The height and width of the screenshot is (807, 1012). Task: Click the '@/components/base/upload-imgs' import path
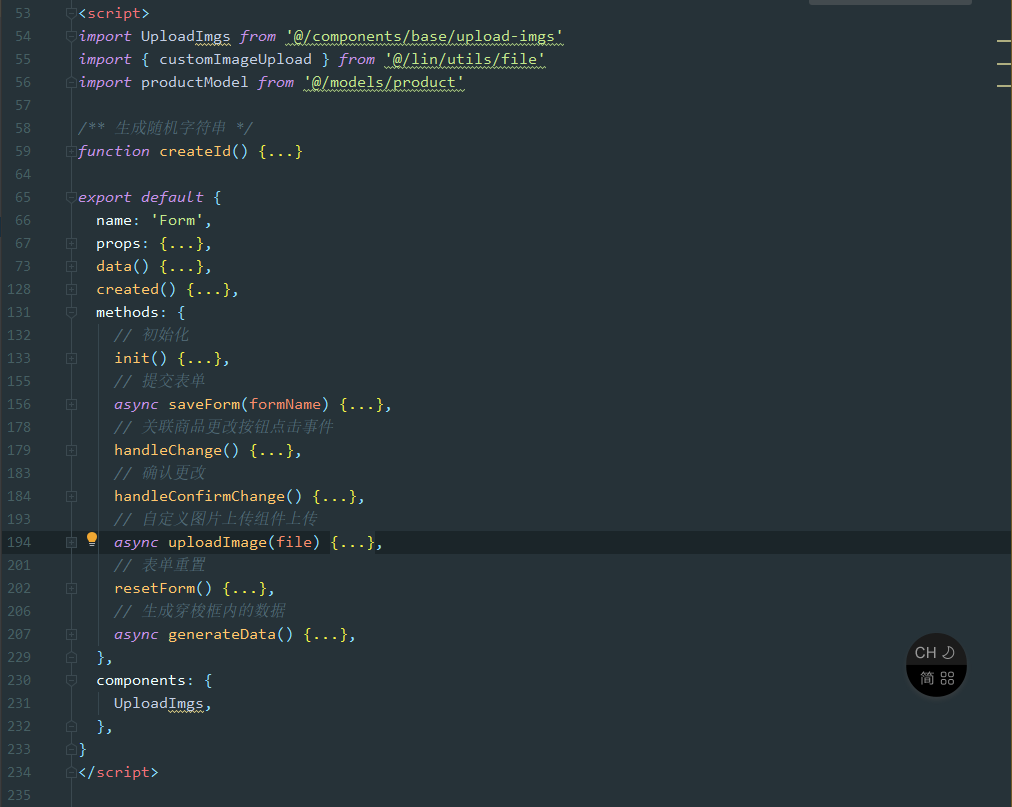tap(424, 37)
